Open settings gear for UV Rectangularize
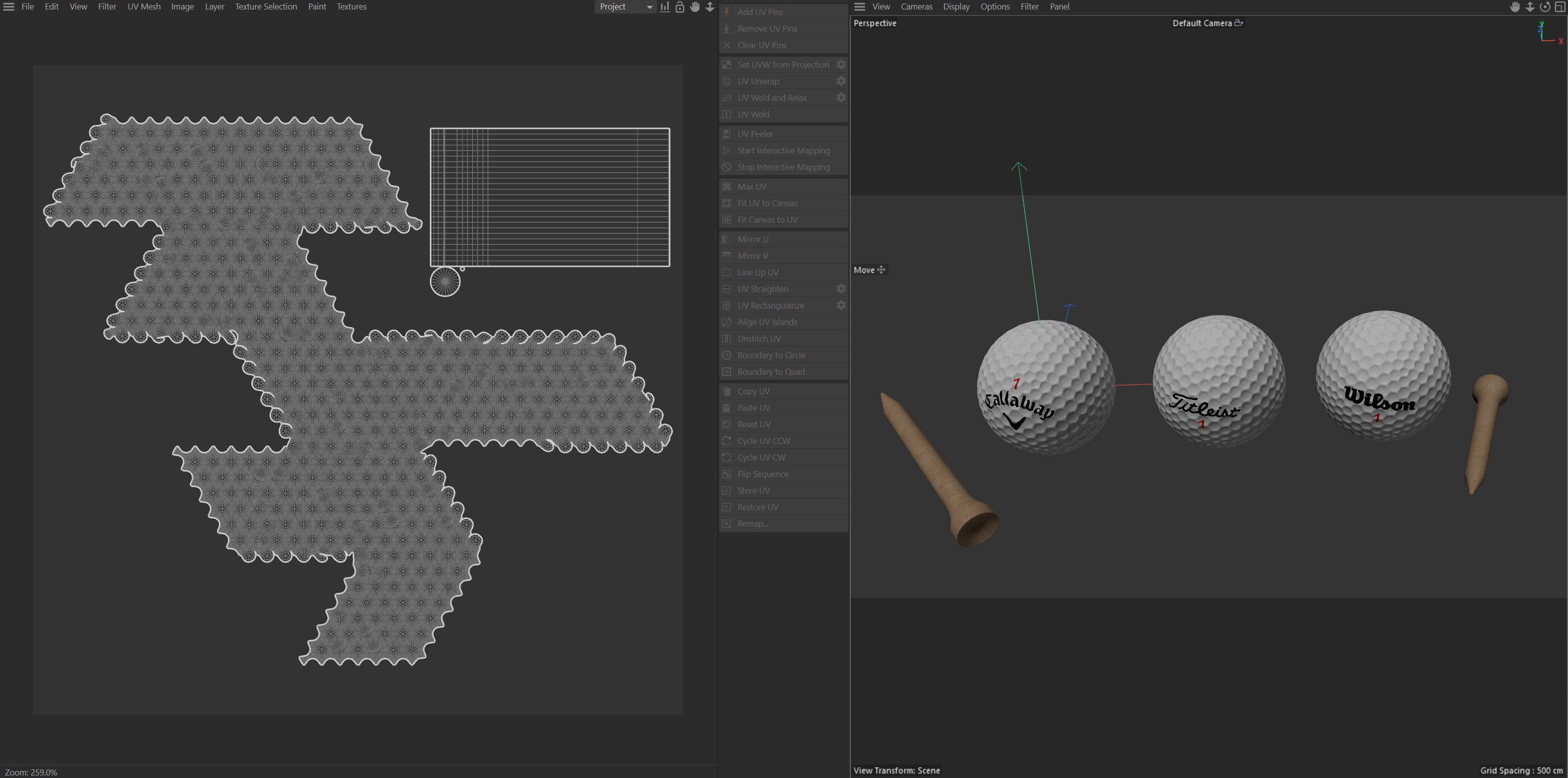Screen dimensions: 1568x778 pos(841,305)
